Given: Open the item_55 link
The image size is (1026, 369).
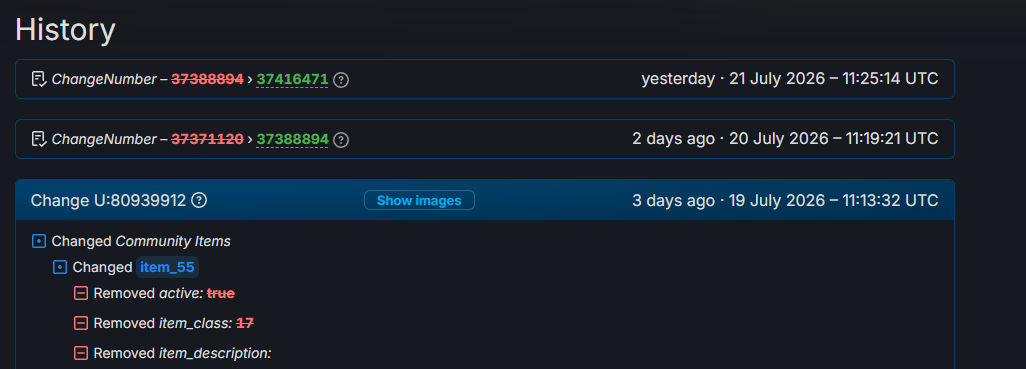Looking at the screenshot, I should coord(168,268).
